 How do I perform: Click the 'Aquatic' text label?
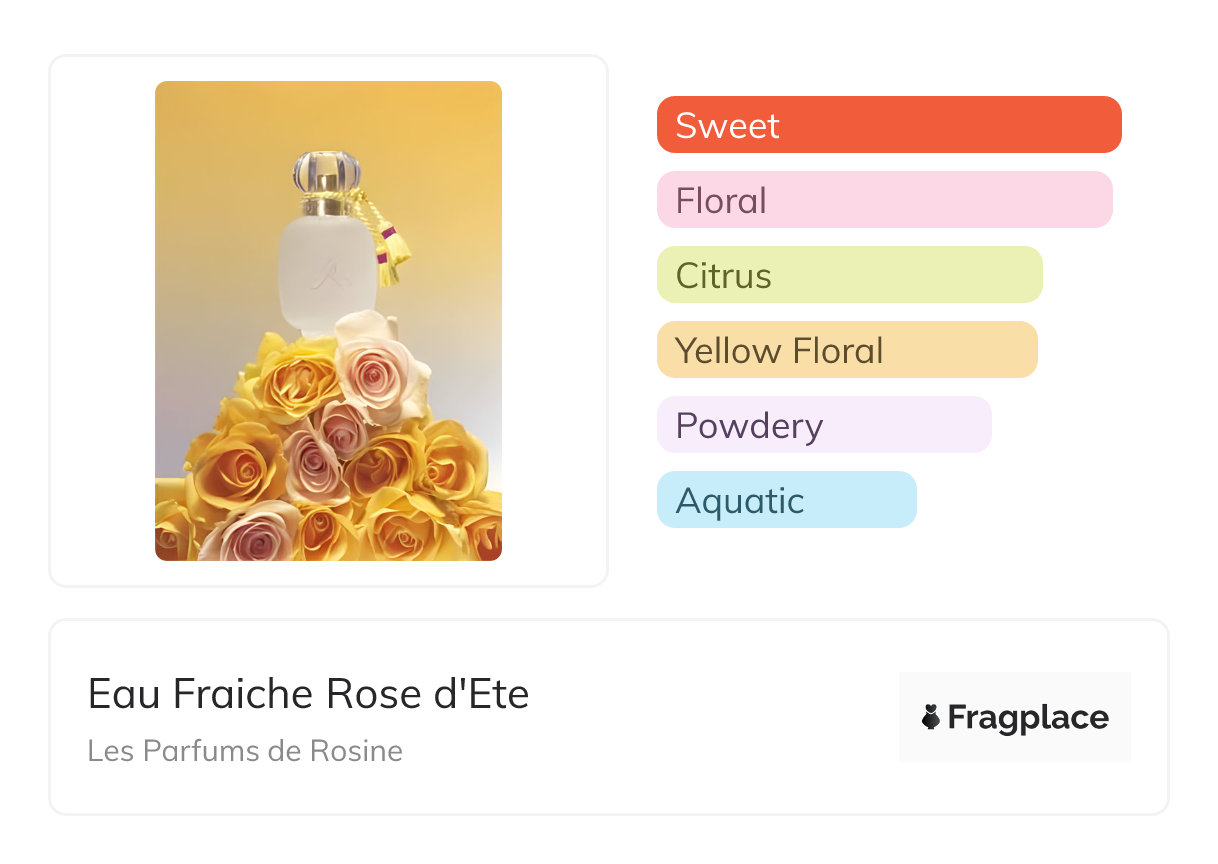739,500
